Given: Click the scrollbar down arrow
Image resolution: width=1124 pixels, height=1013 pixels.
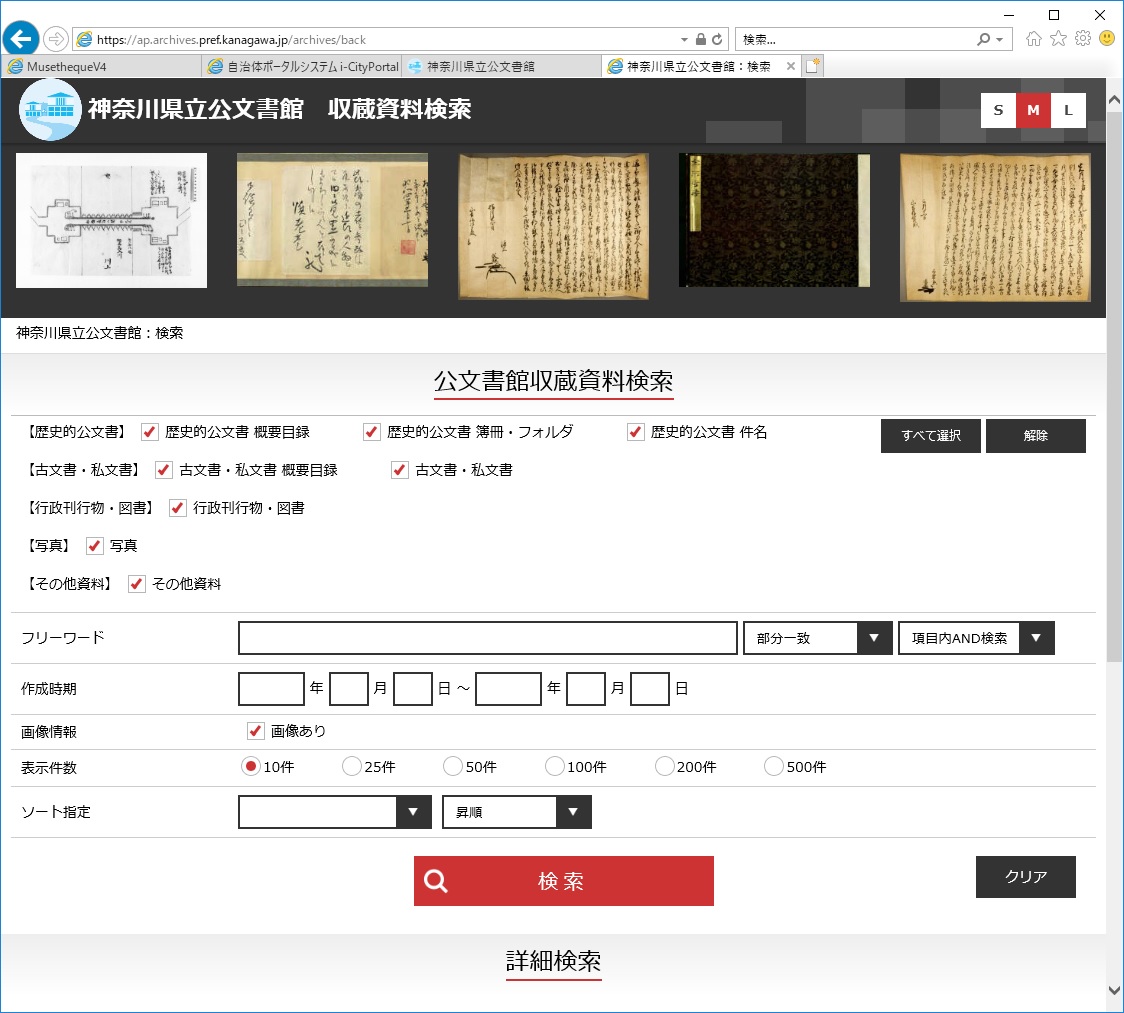Looking at the screenshot, I should (1115, 991).
